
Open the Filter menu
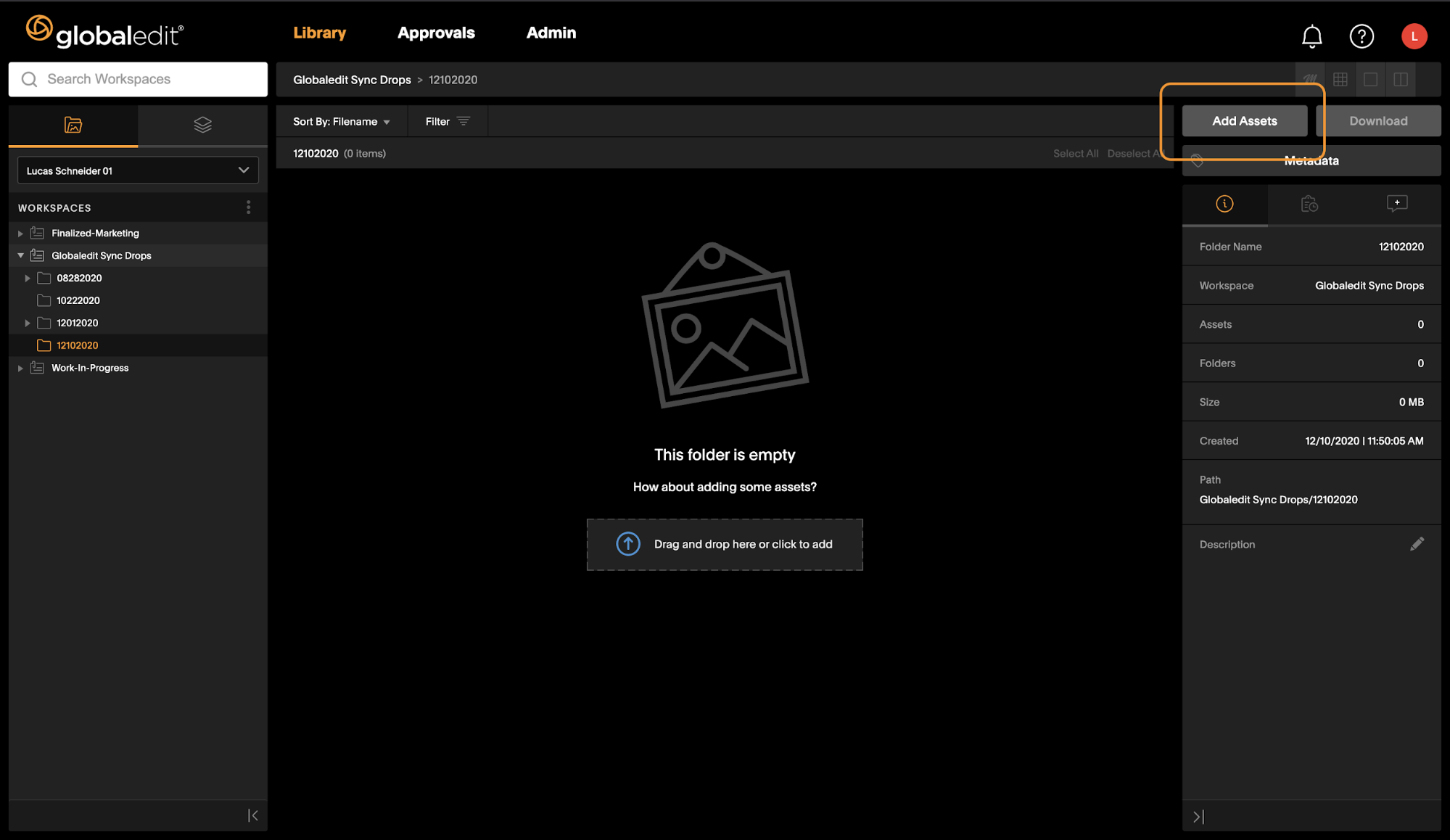tap(448, 121)
